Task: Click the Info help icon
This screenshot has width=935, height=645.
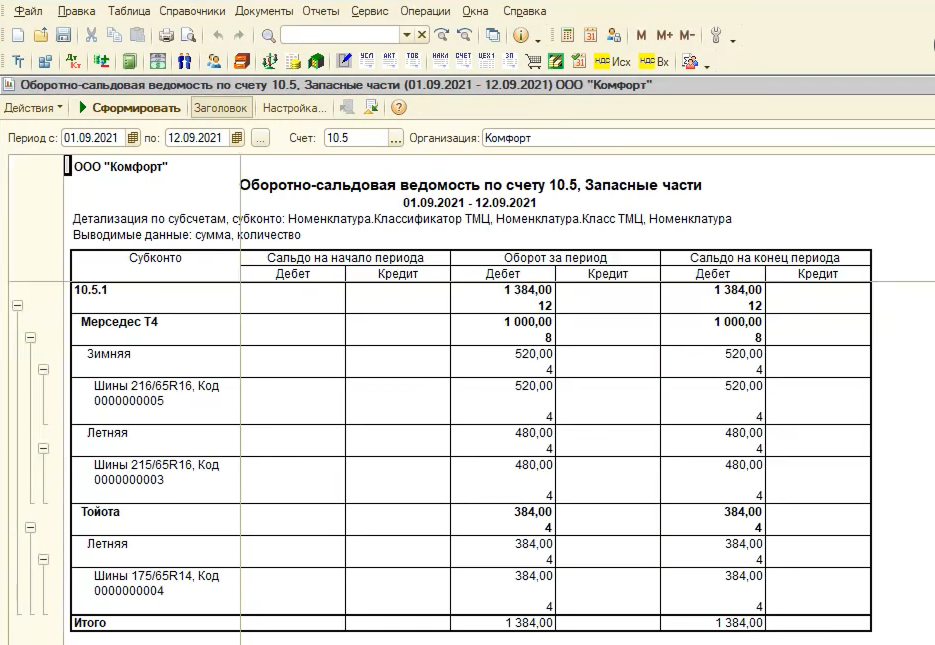Action: click(521, 35)
